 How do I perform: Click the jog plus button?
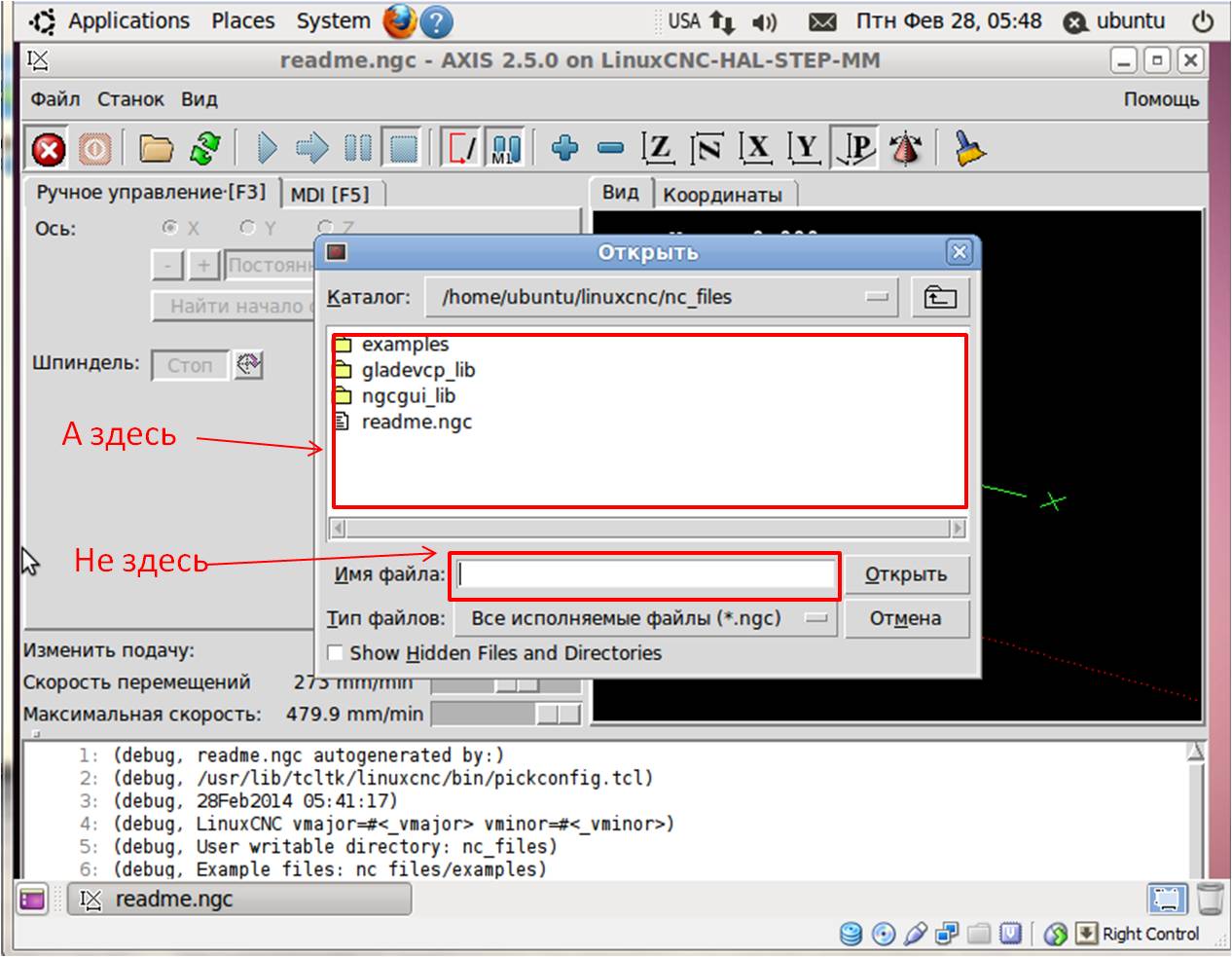[x=203, y=265]
